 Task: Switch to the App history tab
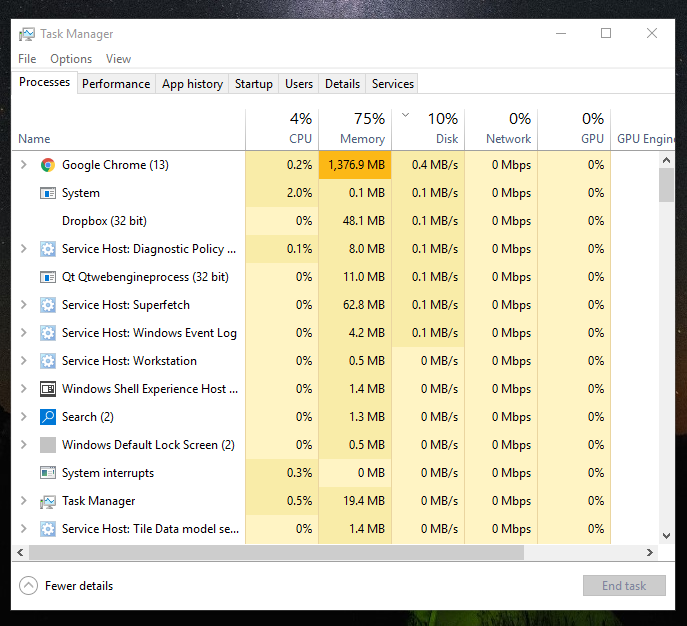click(192, 84)
